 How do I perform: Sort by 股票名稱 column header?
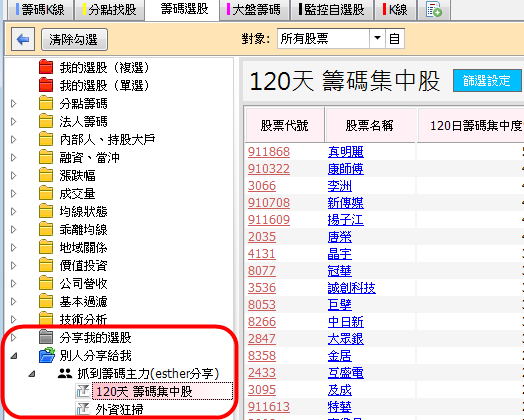pyautogui.click(x=370, y=125)
